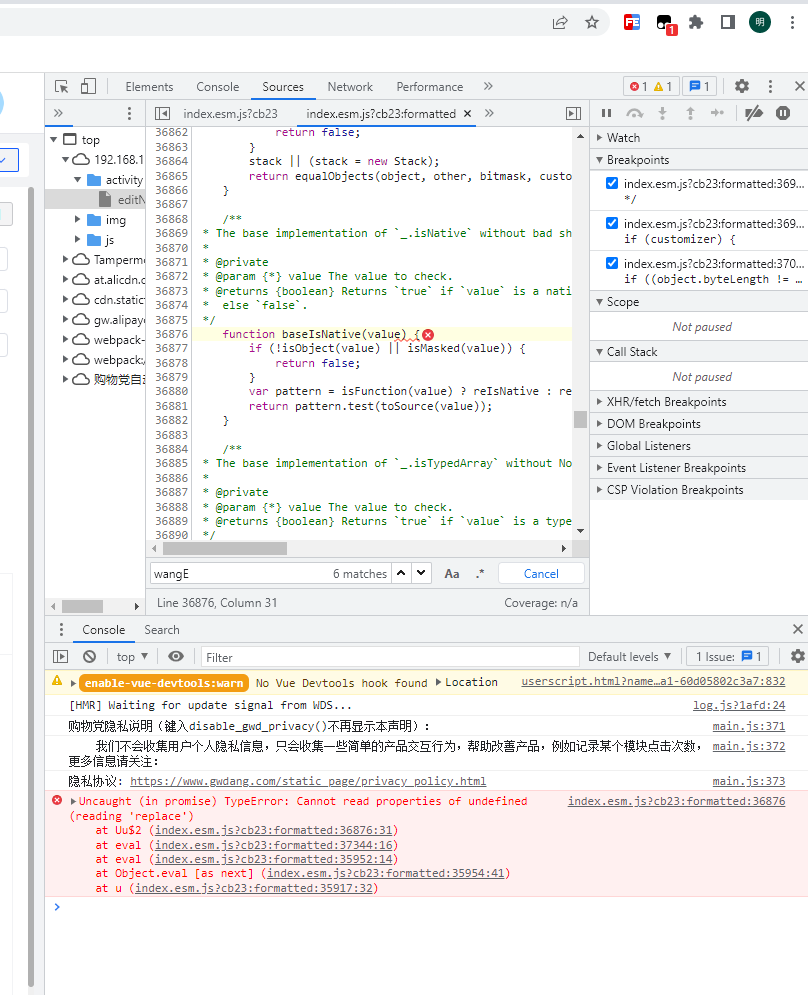Click the step out of function icon
Screen dimensions: 808x995
690,113
